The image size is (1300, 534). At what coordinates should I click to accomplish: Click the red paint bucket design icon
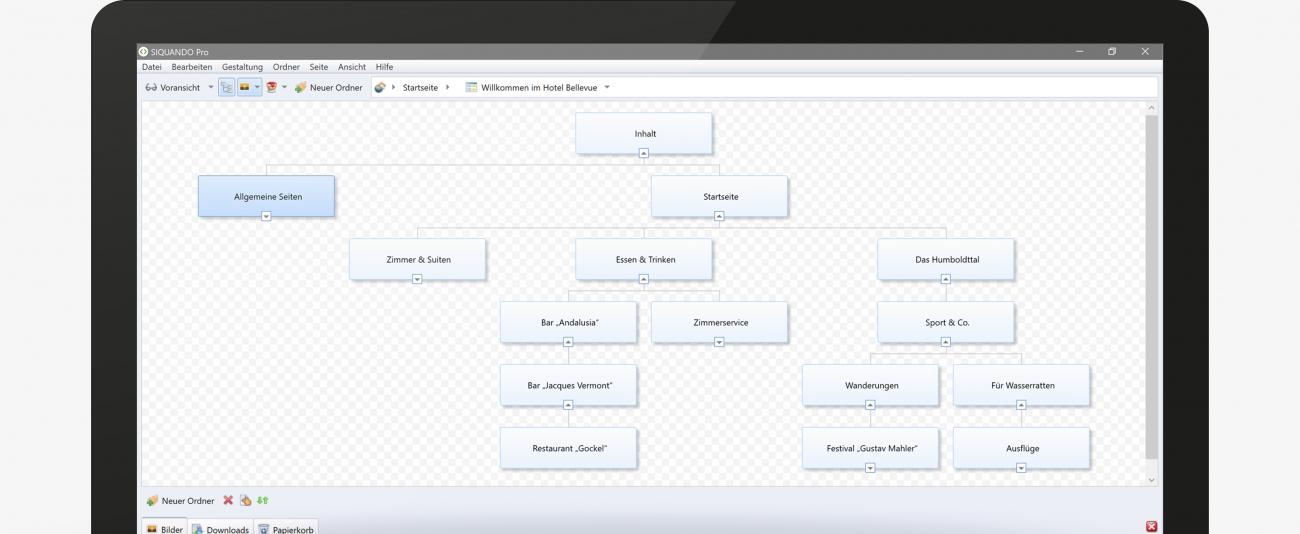pos(271,87)
